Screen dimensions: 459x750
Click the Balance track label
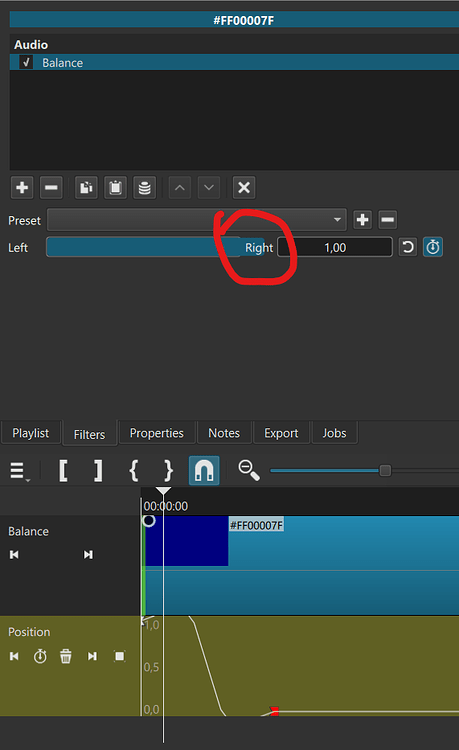[x=28, y=531]
